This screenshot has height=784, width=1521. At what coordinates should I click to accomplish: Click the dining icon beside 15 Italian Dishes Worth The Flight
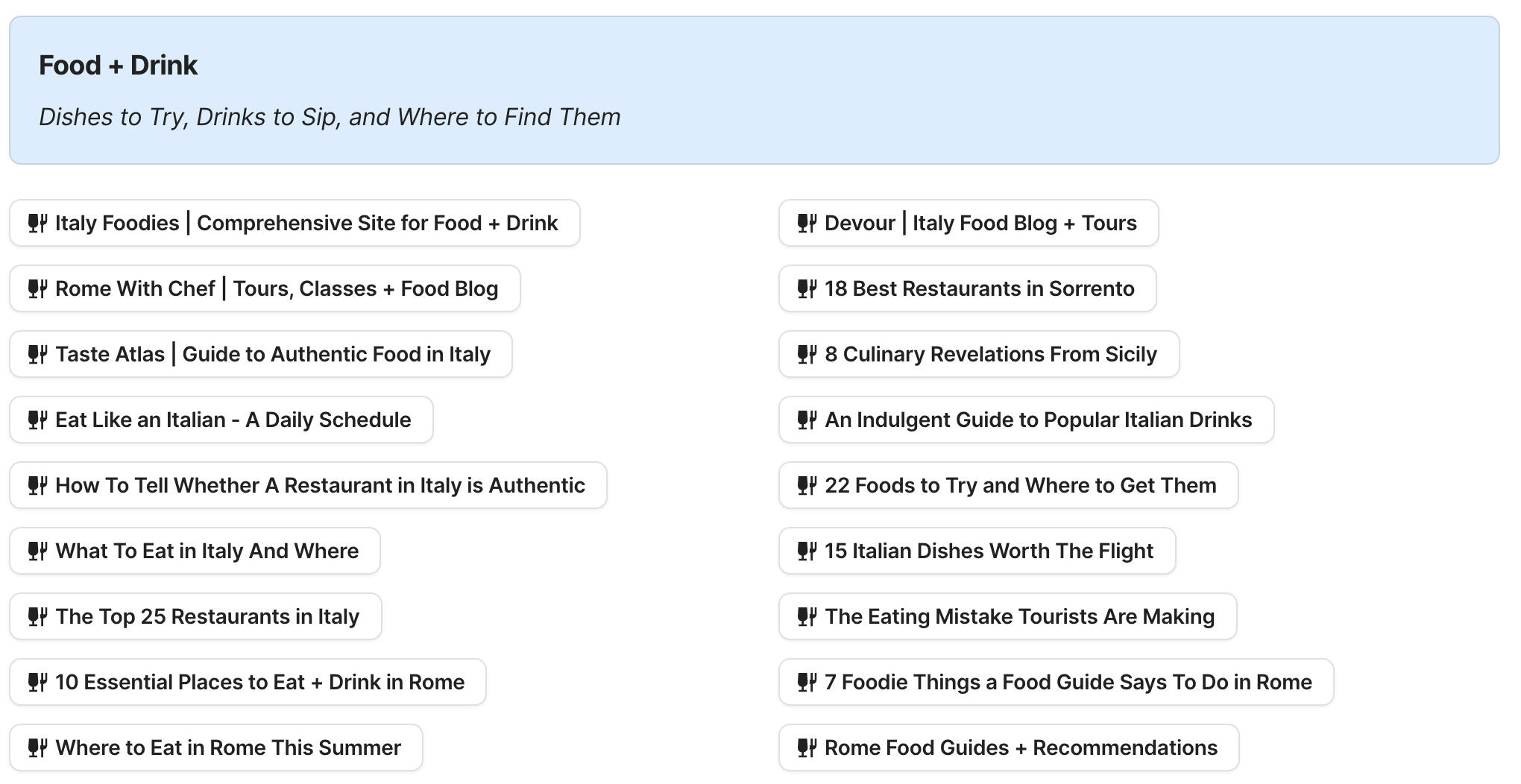coord(807,551)
